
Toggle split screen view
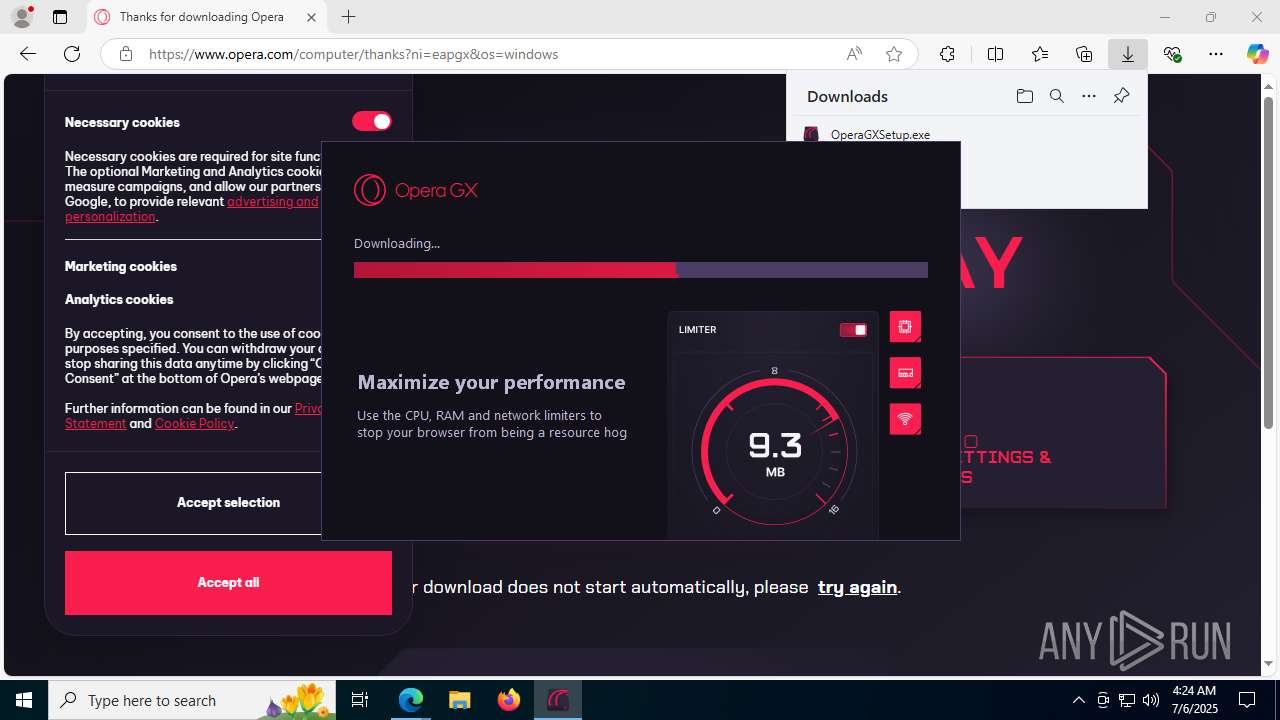(995, 54)
